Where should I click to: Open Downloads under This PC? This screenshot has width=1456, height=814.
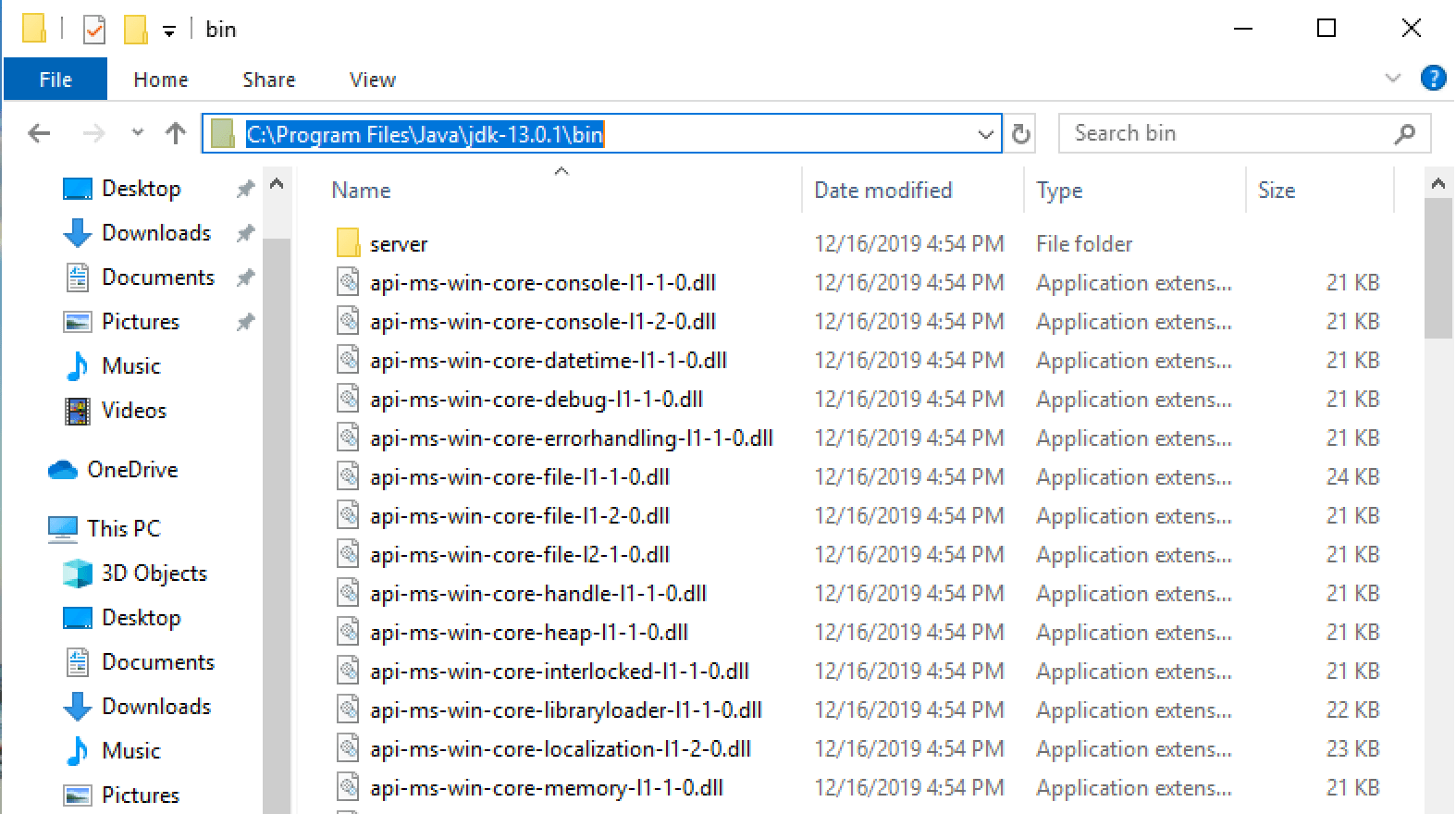pyautogui.click(x=156, y=707)
